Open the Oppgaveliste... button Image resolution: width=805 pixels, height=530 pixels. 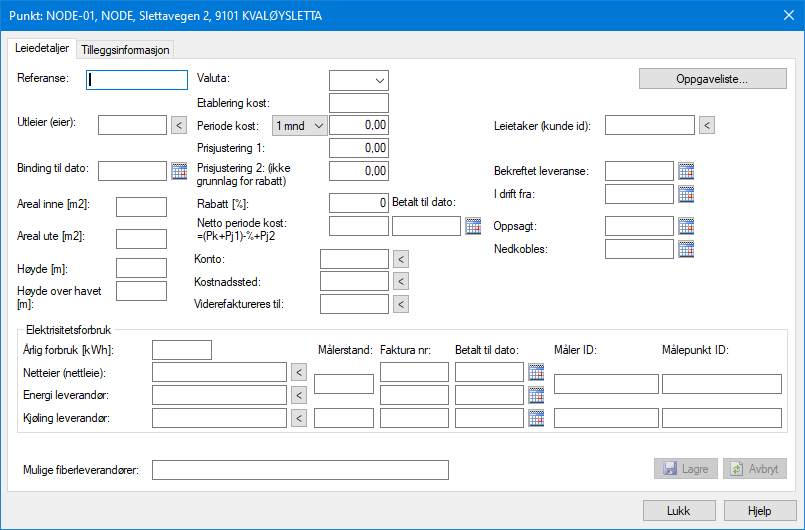coord(713,79)
